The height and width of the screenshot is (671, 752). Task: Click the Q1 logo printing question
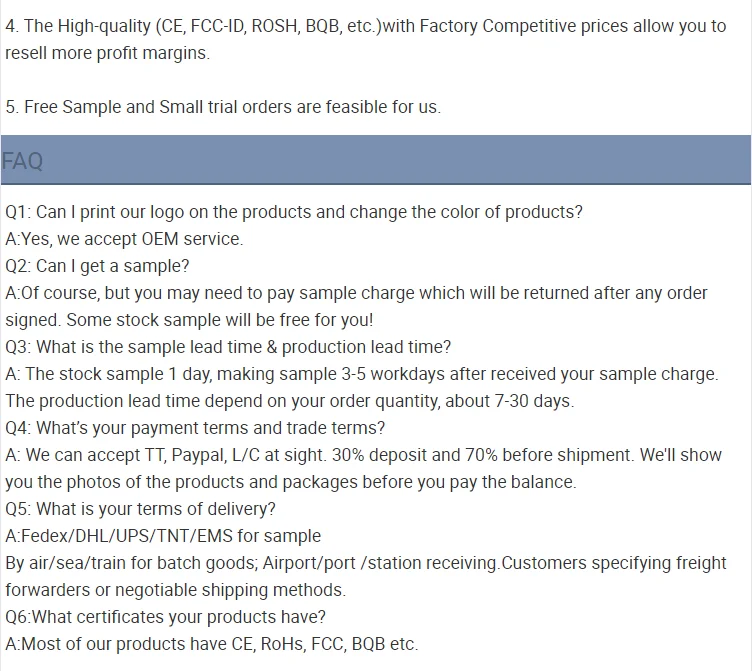coord(294,212)
